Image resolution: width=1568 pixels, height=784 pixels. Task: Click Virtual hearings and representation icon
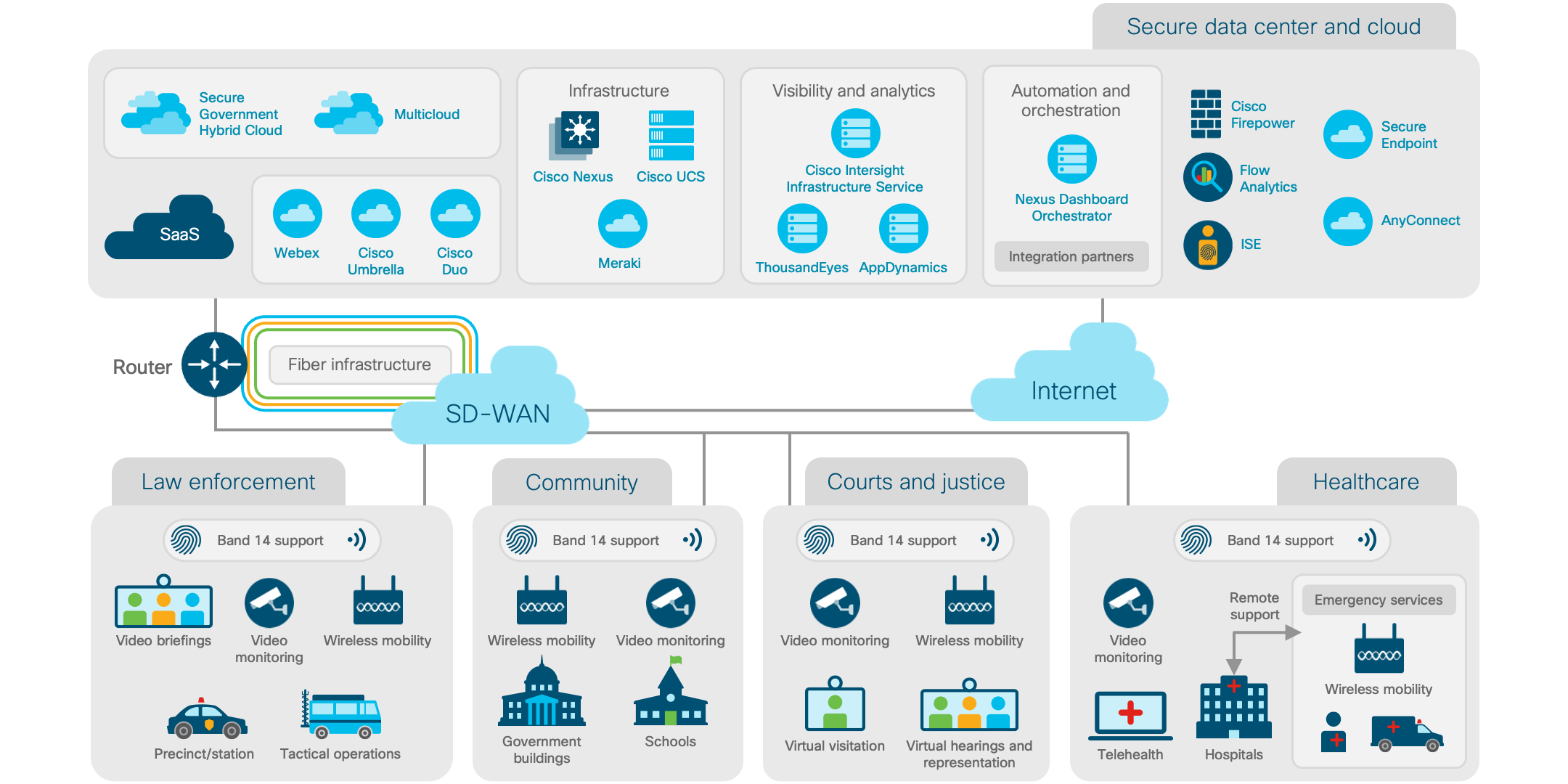pyautogui.click(x=969, y=704)
